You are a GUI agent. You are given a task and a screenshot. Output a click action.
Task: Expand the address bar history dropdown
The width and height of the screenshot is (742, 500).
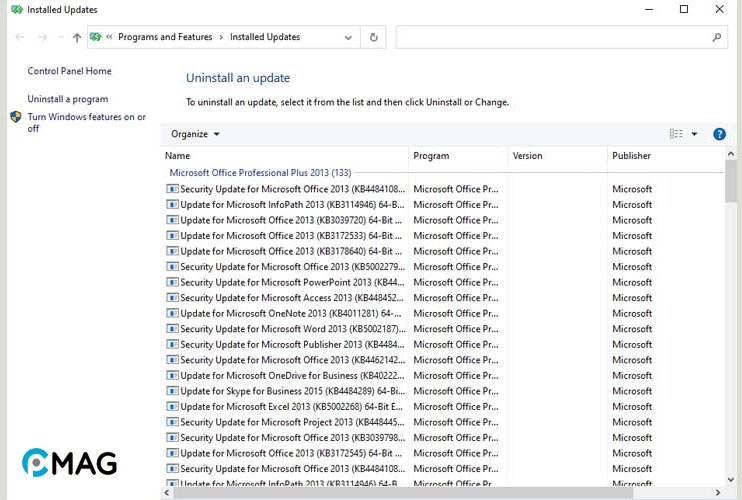pos(348,37)
